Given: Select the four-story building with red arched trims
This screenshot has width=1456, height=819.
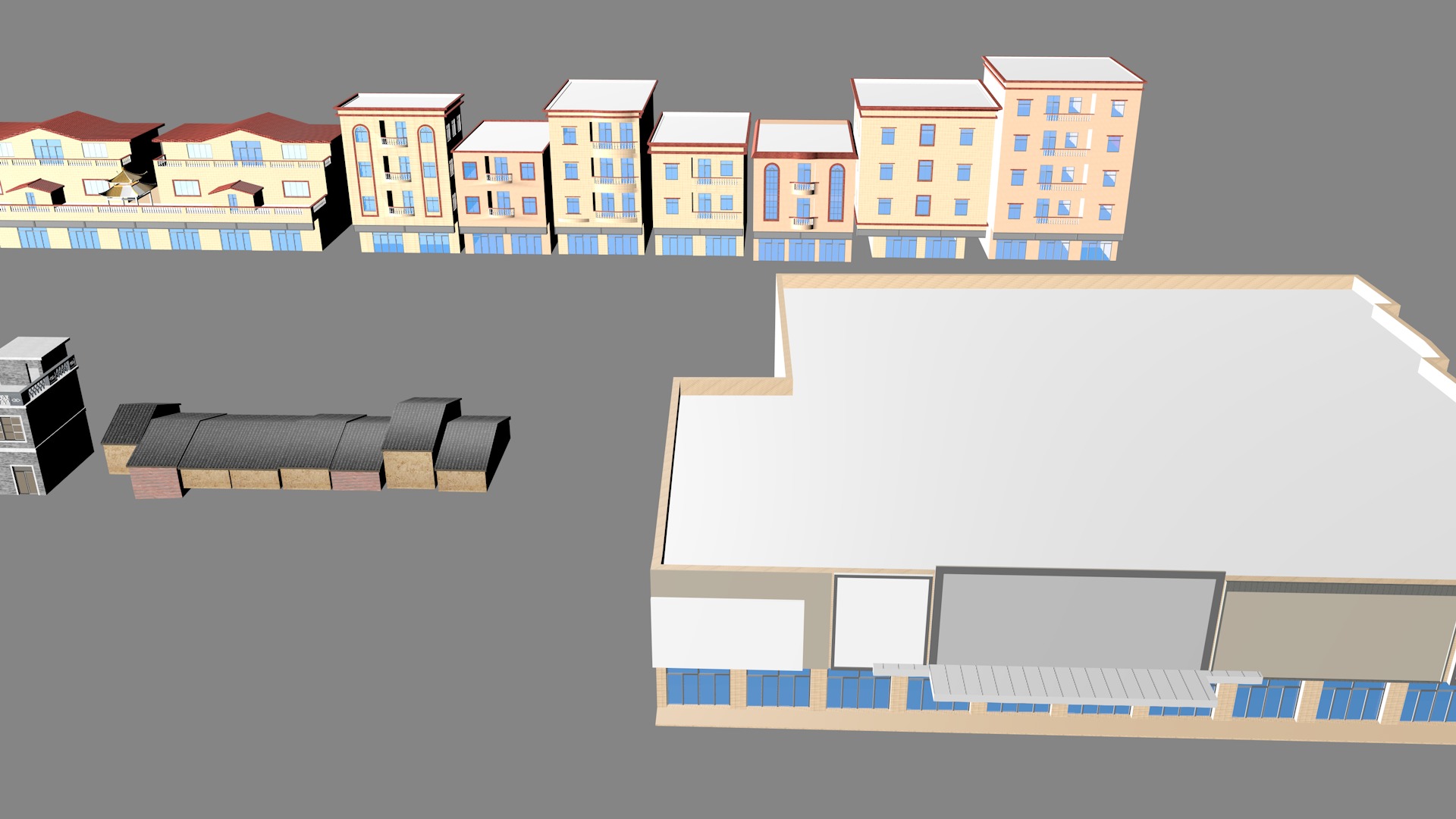Looking at the screenshot, I should tap(400, 174).
